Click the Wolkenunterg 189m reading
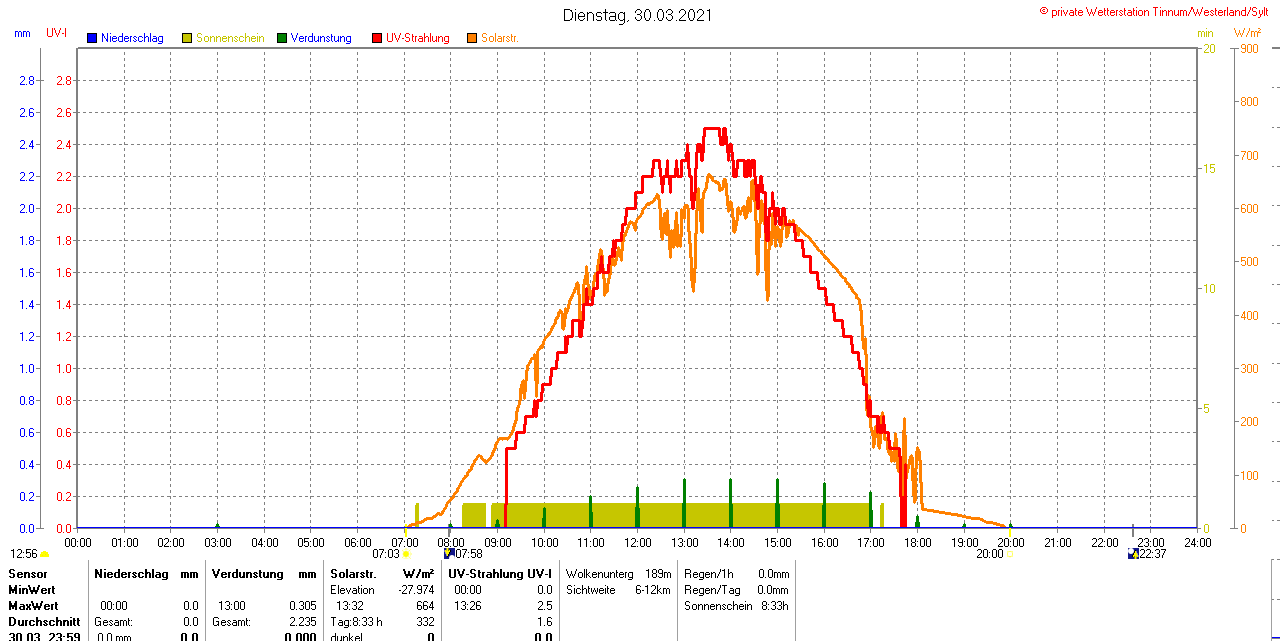1280x641 pixels. (618, 574)
